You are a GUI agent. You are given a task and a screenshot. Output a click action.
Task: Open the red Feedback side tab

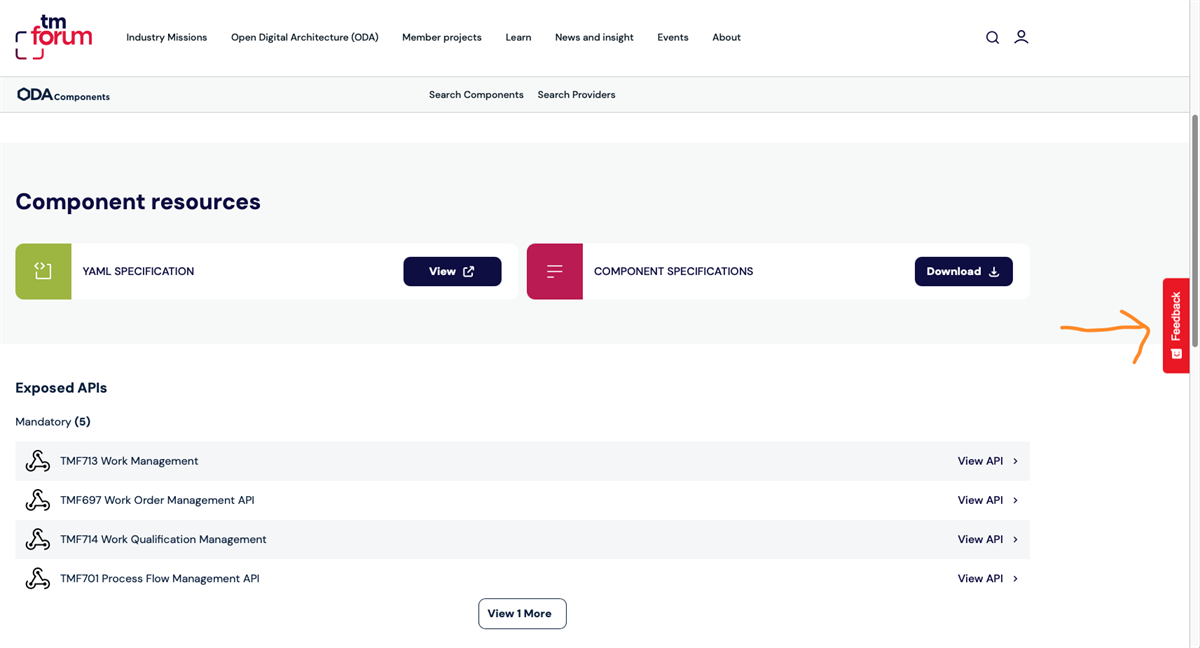[x=1176, y=325]
